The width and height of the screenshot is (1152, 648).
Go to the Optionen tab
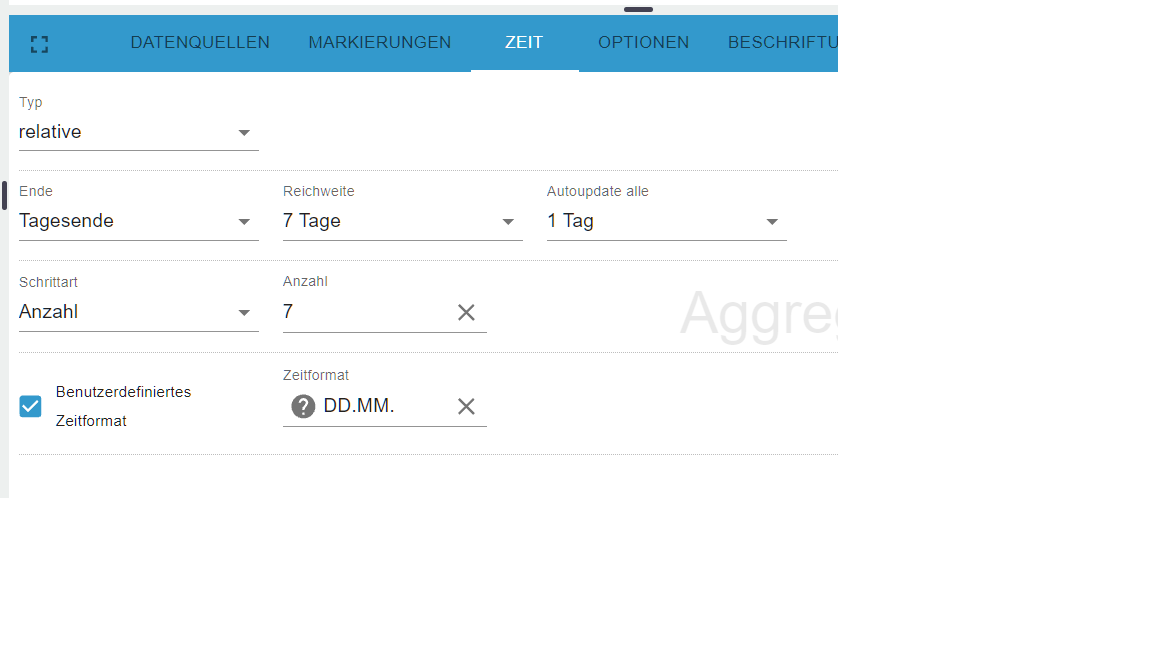click(643, 43)
